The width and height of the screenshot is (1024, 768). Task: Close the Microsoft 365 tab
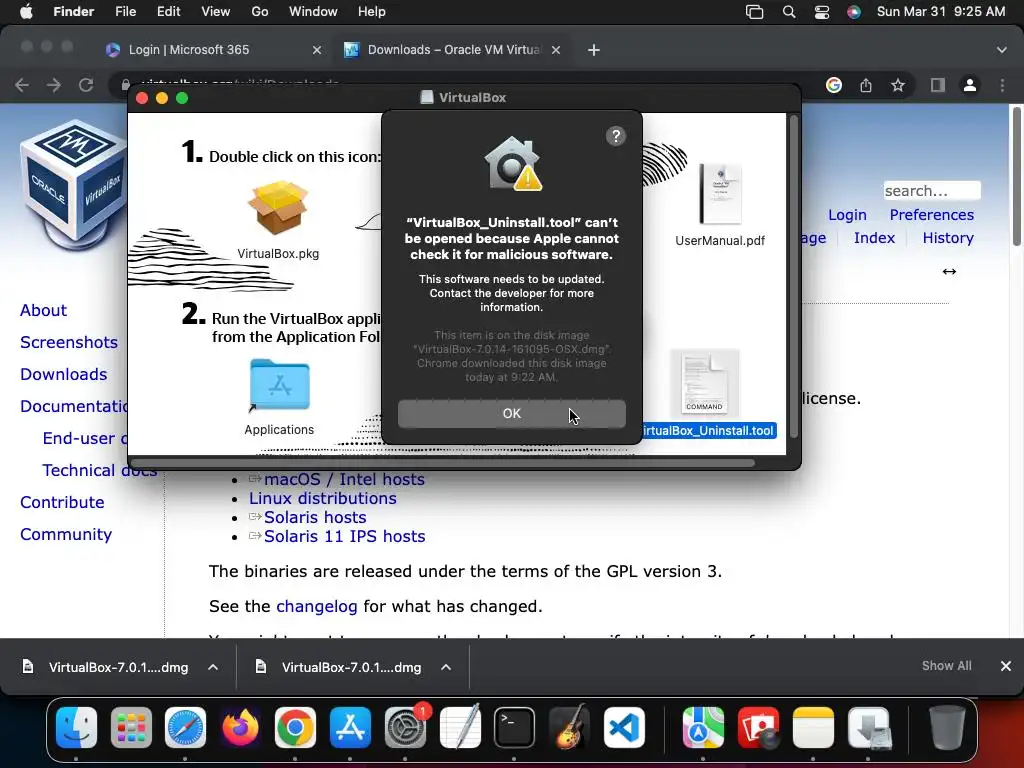[317, 50]
